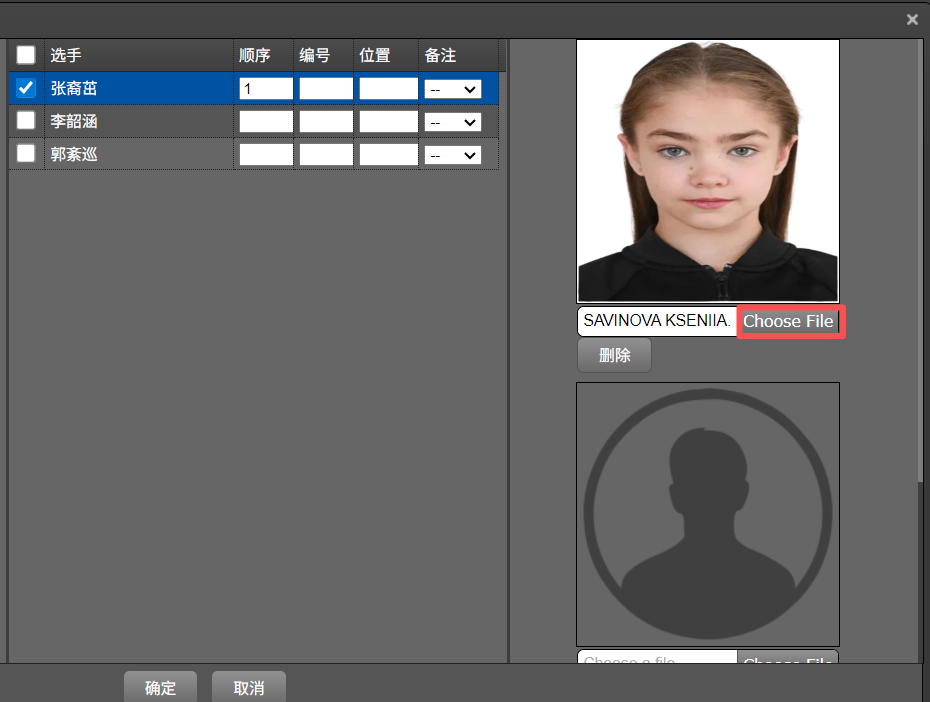Click the highlighted Choose File button
This screenshot has width=930, height=702.
point(789,321)
